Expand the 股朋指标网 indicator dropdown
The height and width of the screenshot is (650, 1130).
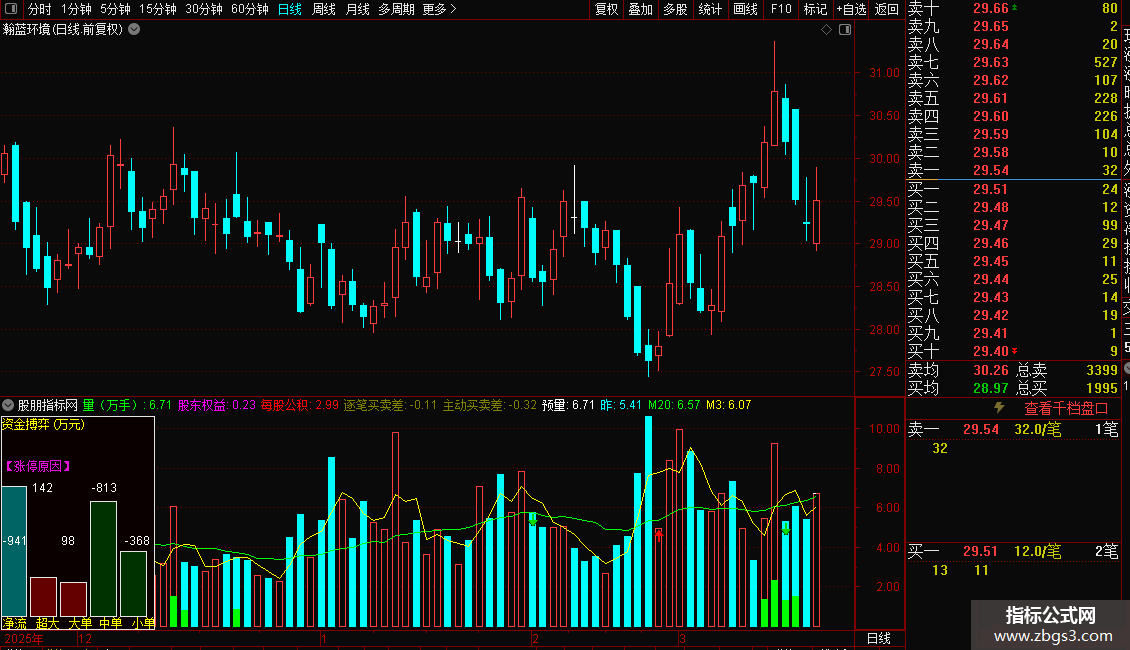8,405
